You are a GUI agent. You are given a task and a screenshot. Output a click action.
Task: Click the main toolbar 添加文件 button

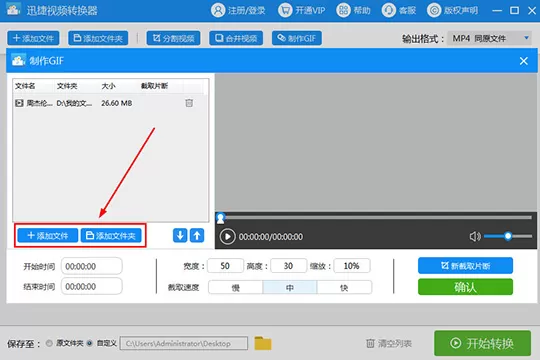(x=33, y=38)
